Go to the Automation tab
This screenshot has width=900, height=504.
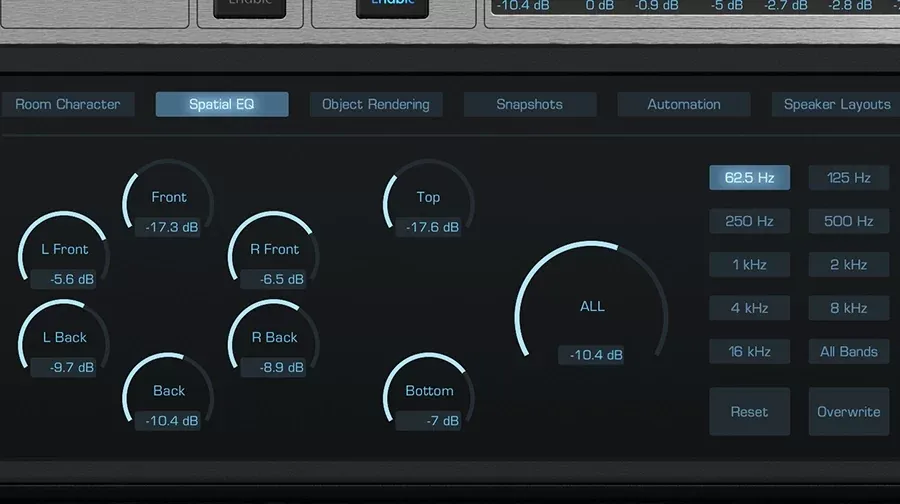pyautogui.click(x=684, y=104)
